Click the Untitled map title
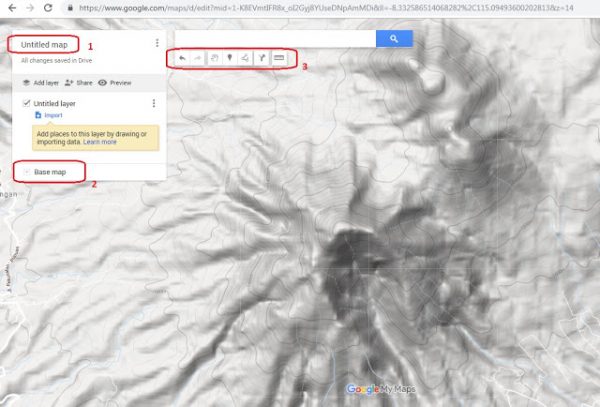Image resolution: width=600 pixels, height=407 pixels. pyautogui.click(x=44, y=45)
